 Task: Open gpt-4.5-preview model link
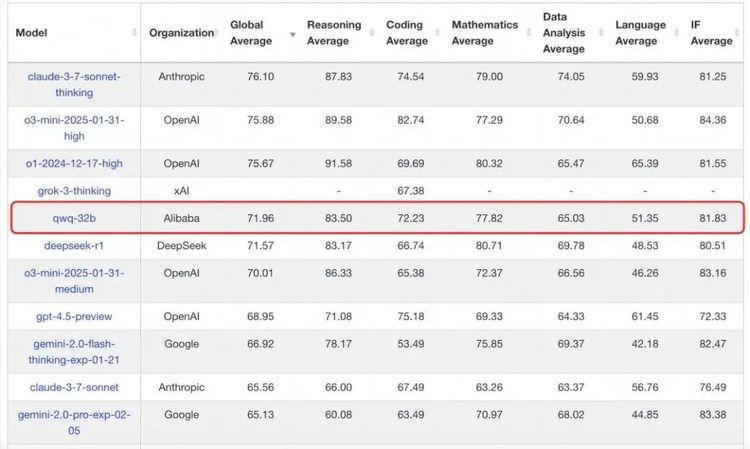74,317
